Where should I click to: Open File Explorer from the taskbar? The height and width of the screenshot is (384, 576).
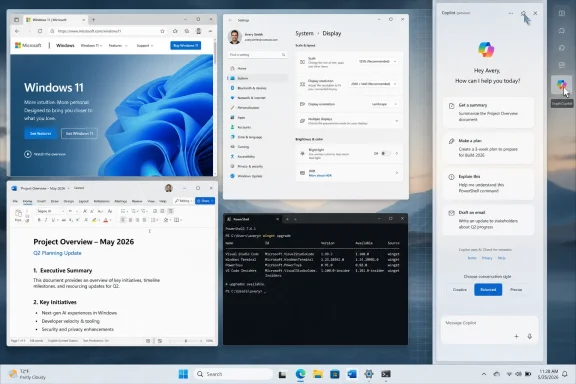click(x=318, y=374)
